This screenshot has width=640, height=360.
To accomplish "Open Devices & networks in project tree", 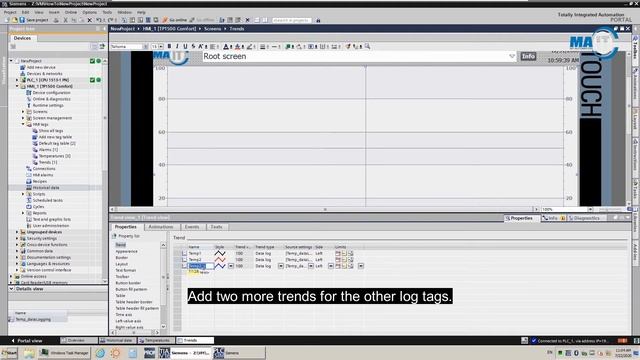I will pos(44,73).
